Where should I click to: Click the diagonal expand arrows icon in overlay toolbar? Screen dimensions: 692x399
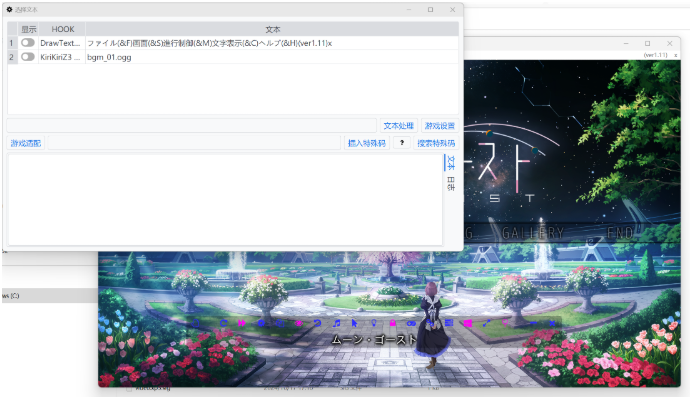tap(486, 323)
